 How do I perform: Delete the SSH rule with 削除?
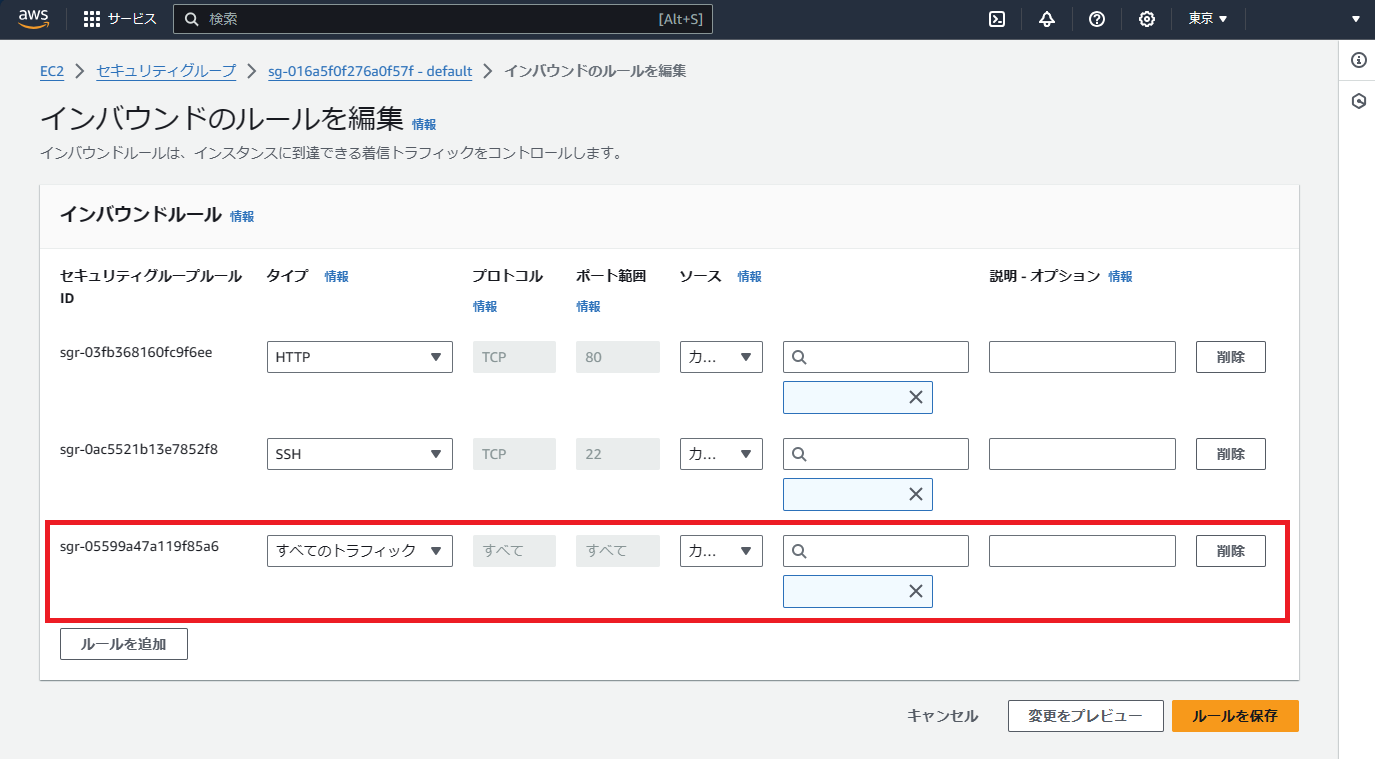click(x=1231, y=454)
